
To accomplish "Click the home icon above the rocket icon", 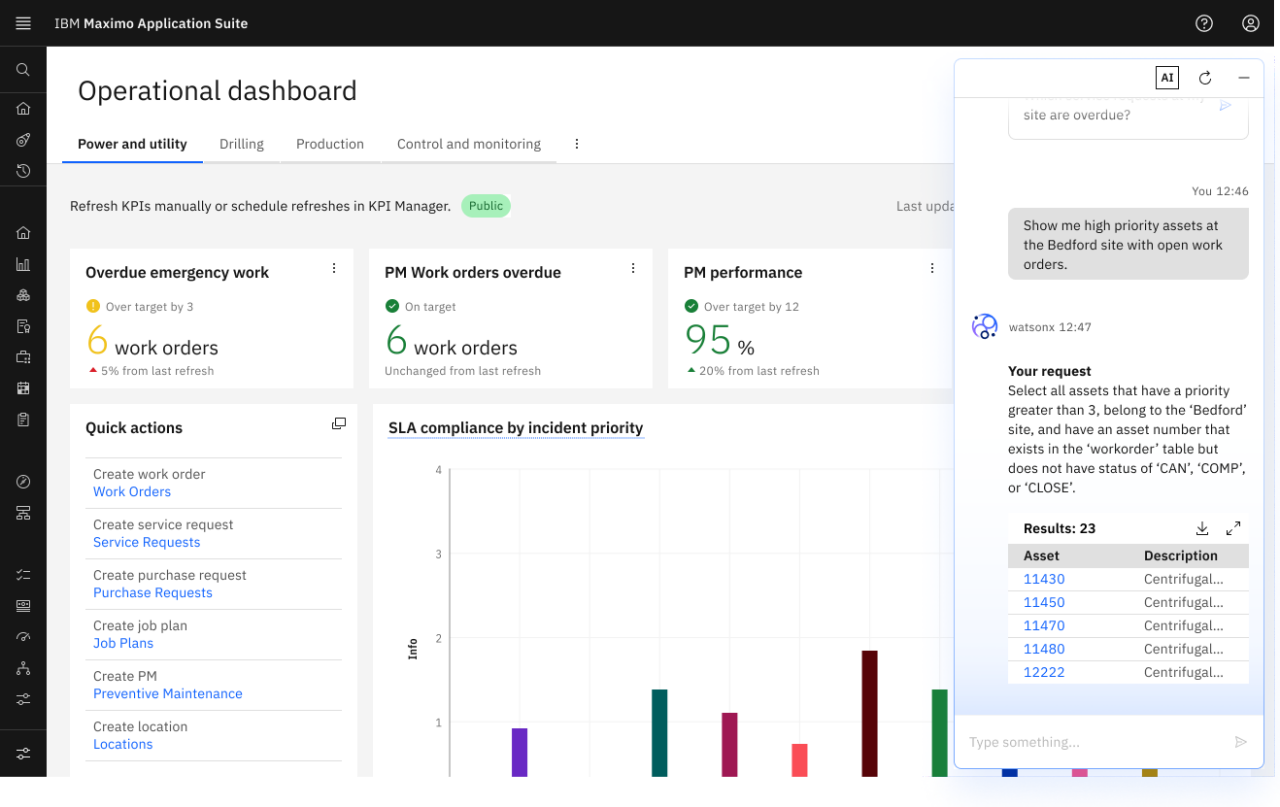I will click(x=23, y=109).
